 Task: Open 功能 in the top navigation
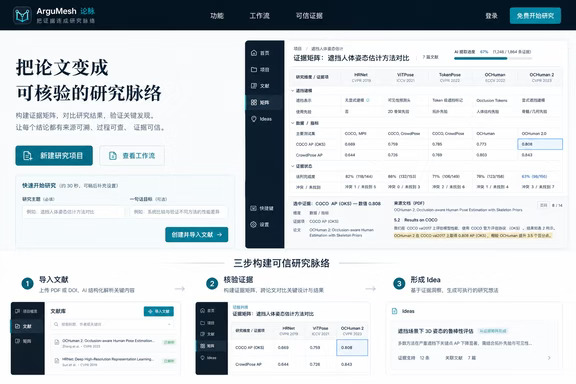(217, 15)
